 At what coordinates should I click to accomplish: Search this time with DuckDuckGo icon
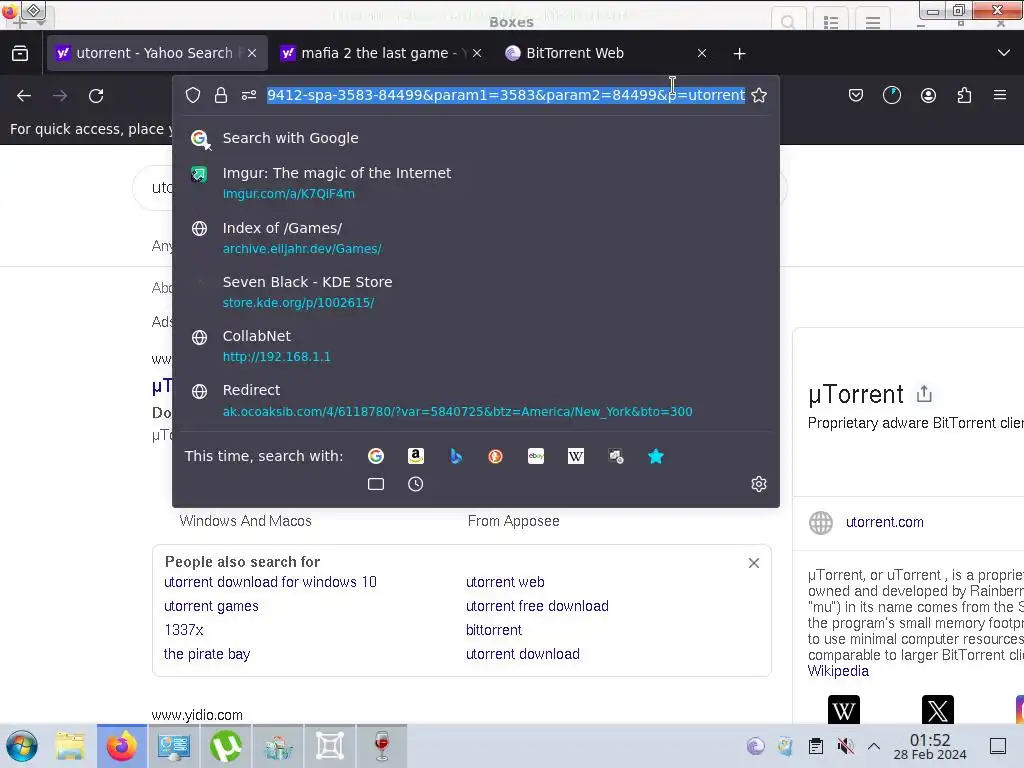(x=496, y=456)
